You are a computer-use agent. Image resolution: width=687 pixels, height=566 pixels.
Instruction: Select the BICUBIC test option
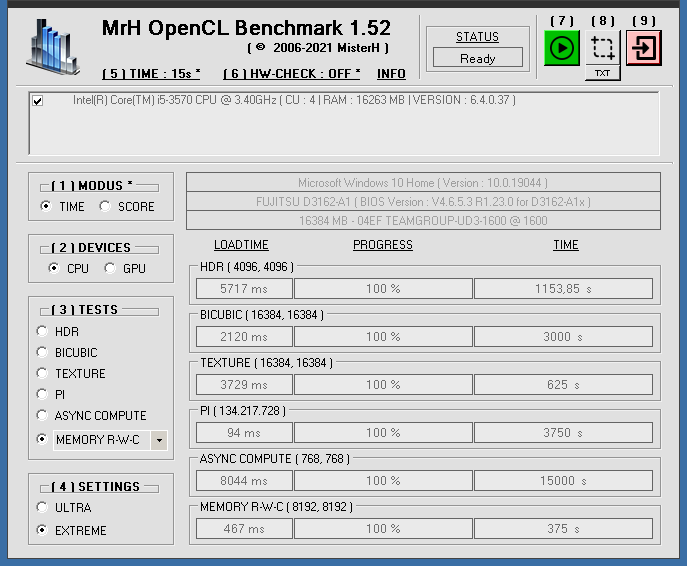pos(42,352)
